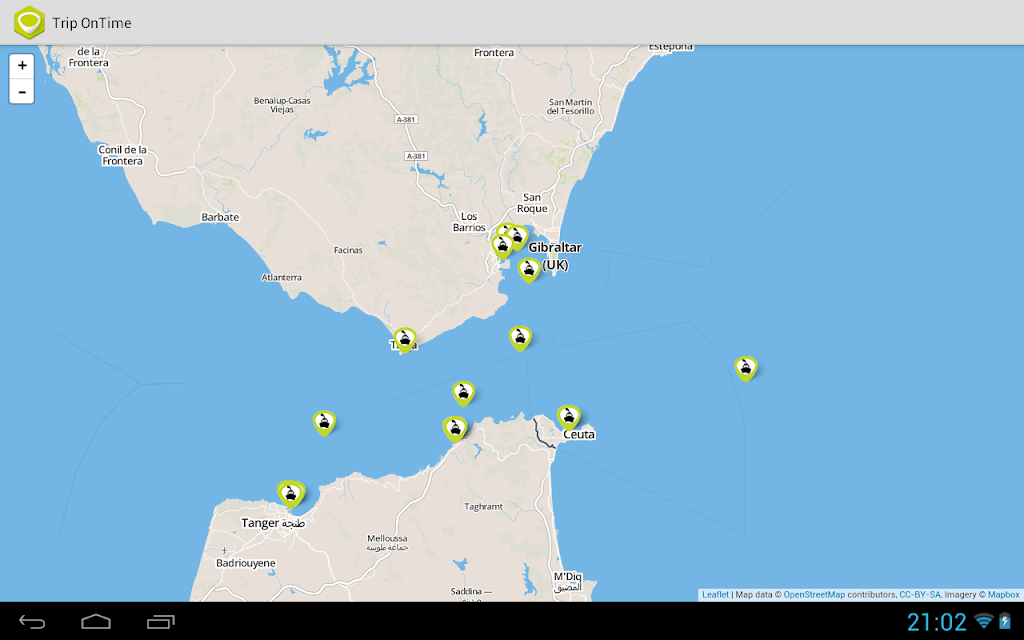Tap the Android back navigation button
Image resolution: width=1024 pixels, height=640 pixels.
(x=32, y=622)
